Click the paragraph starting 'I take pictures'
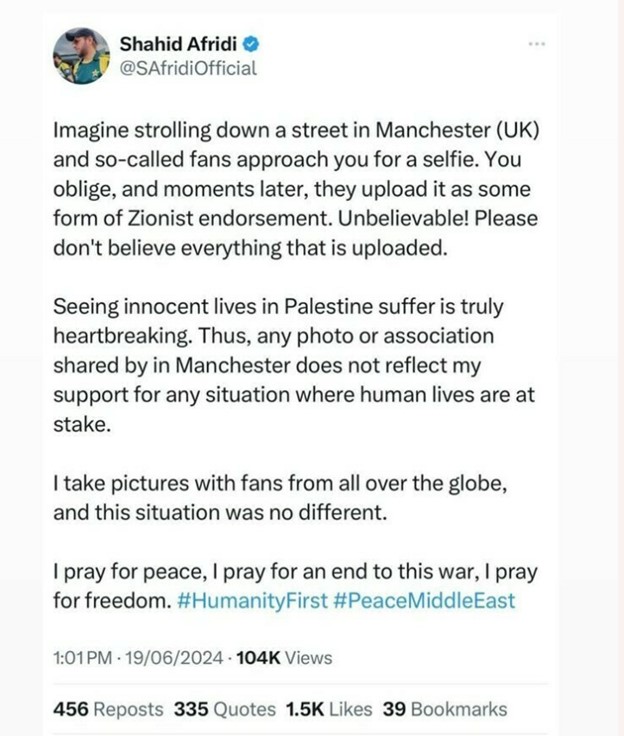Image resolution: width=624 pixels, height=736 pixels. pyautogui.click(x=280, y=498)
